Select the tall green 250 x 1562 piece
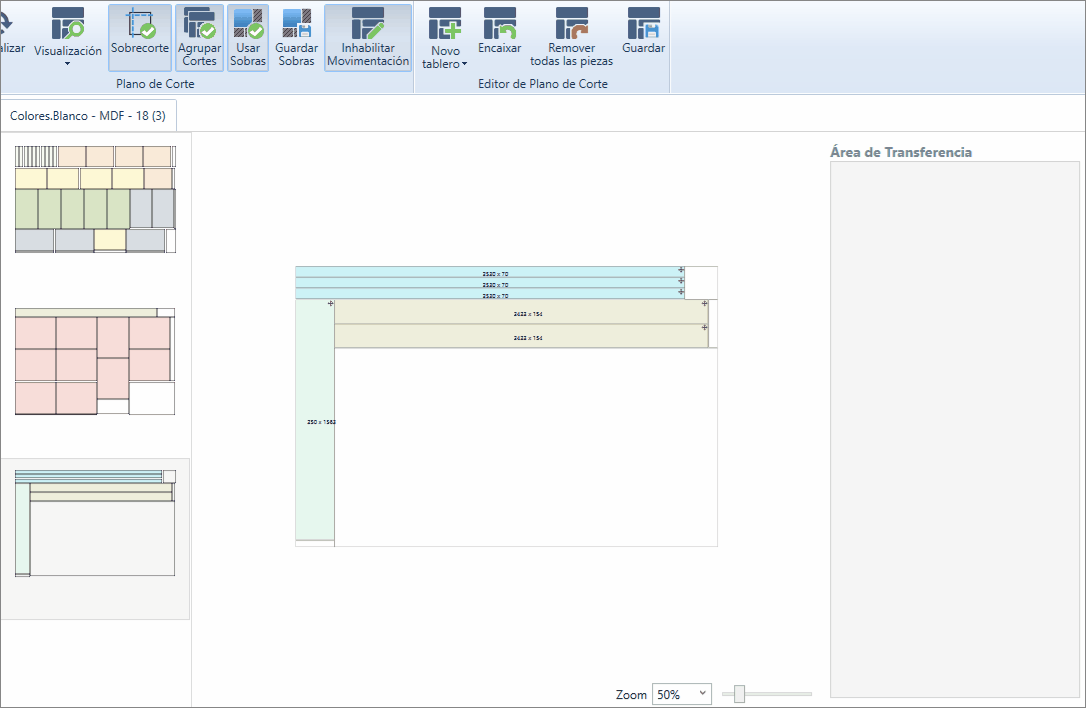The image size is (1086, 708). (315, 420)
